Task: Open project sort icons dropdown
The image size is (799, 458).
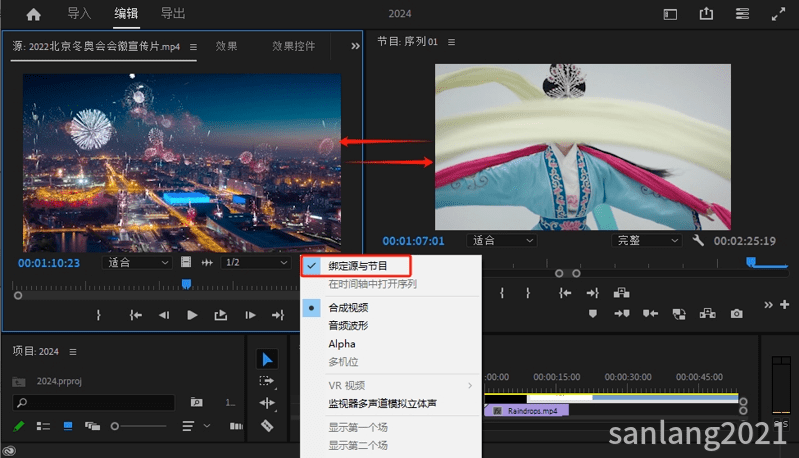Action: click(x=196, y=426)
